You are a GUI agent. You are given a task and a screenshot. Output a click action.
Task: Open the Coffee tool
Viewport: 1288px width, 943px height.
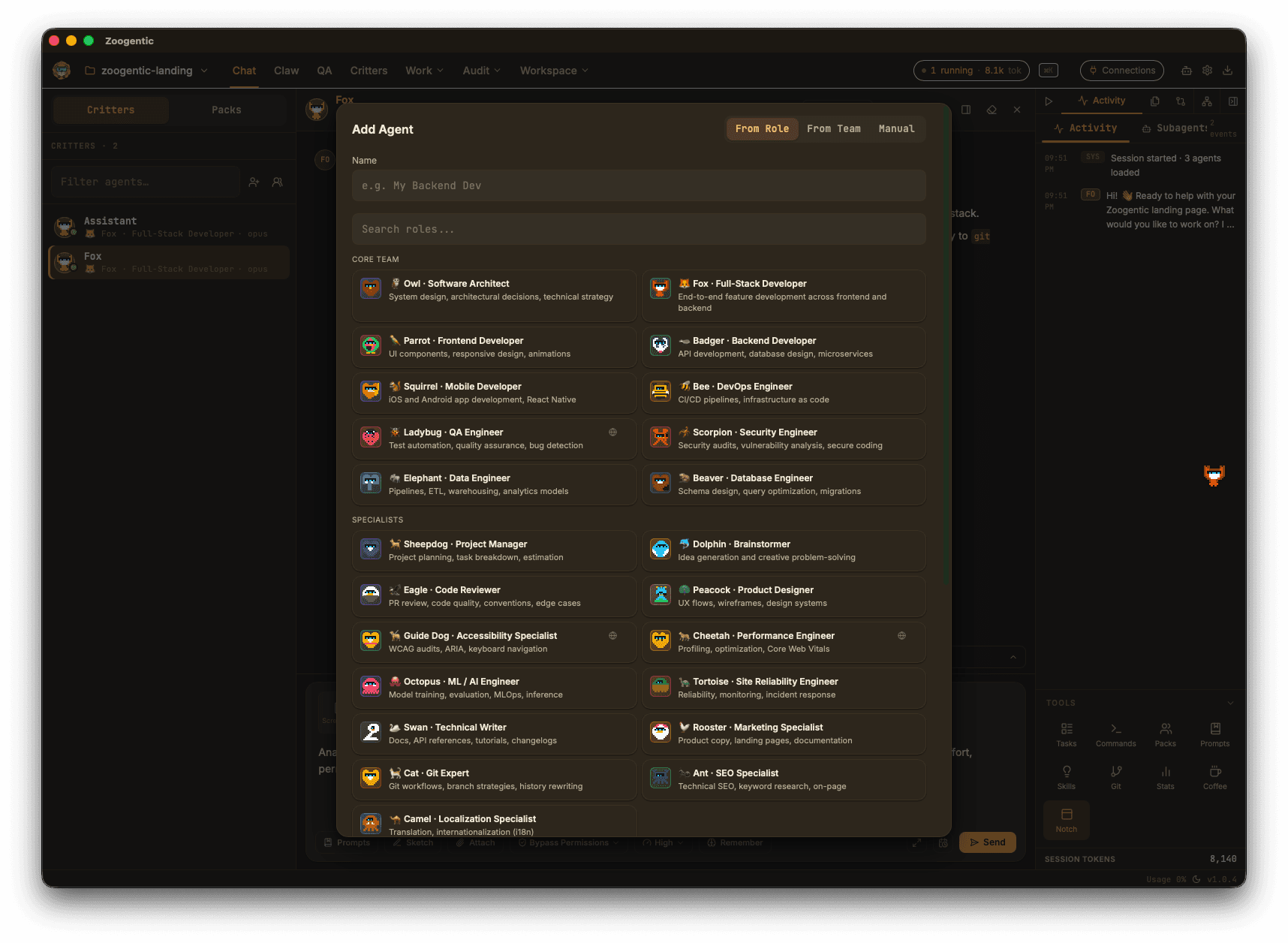(1215, 777)
